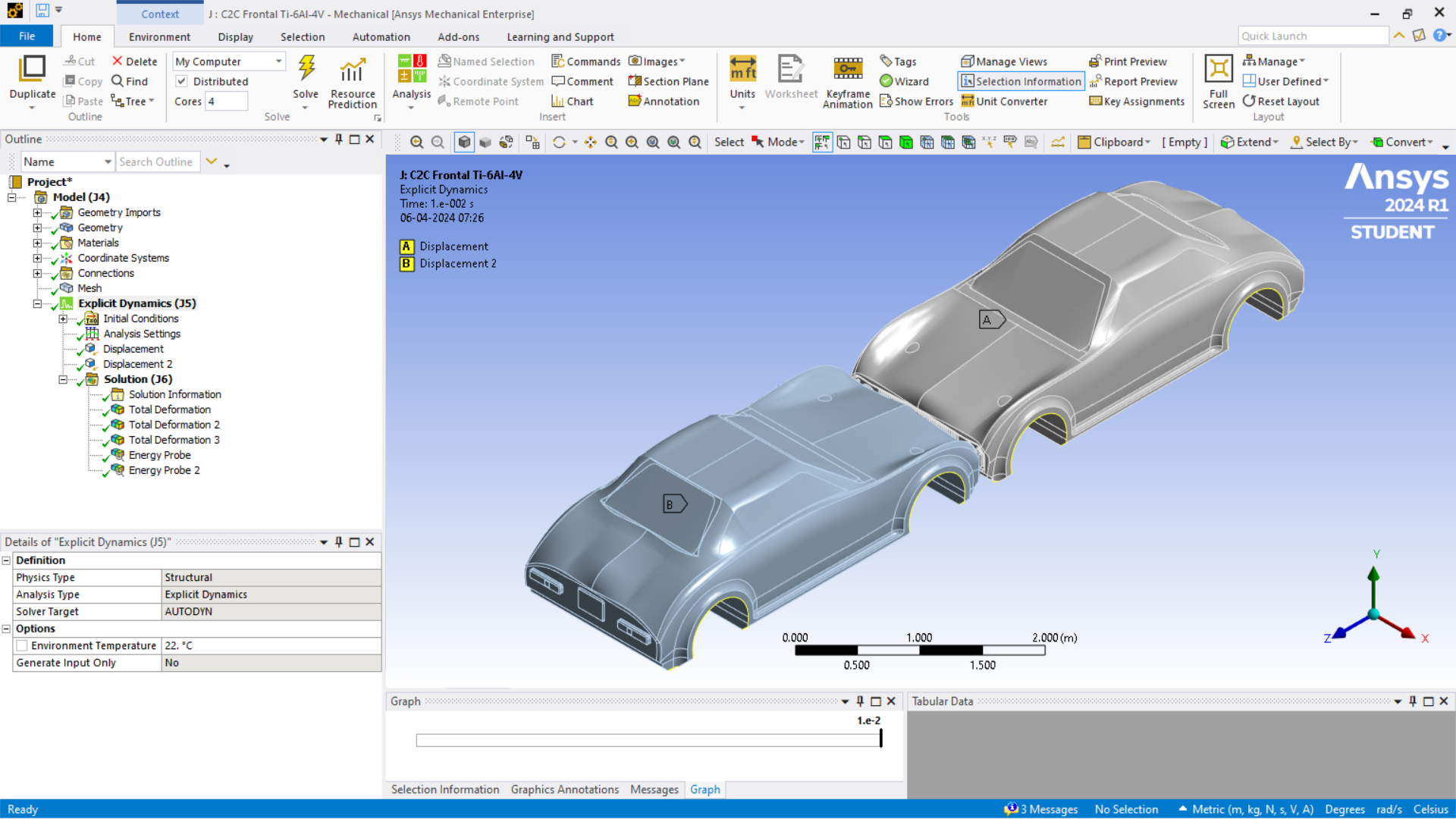This screenshot has height=819, width=1456.
Task: Open Clipboard dropdown
Action: click(1114, 142)
